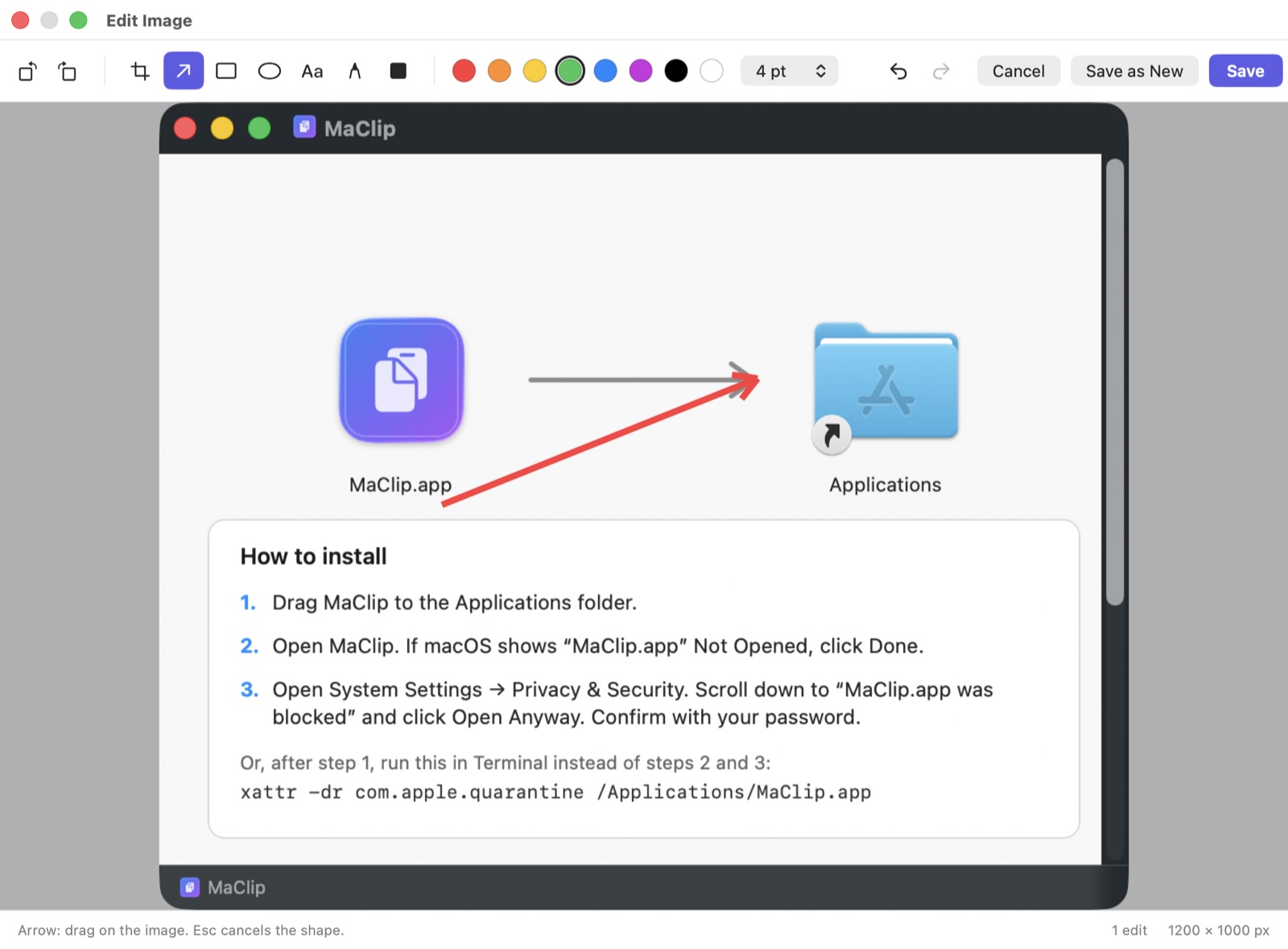Click the redo arrow icon
Image resolution: width=1288 pixels, height=949 pixels.
941,72
